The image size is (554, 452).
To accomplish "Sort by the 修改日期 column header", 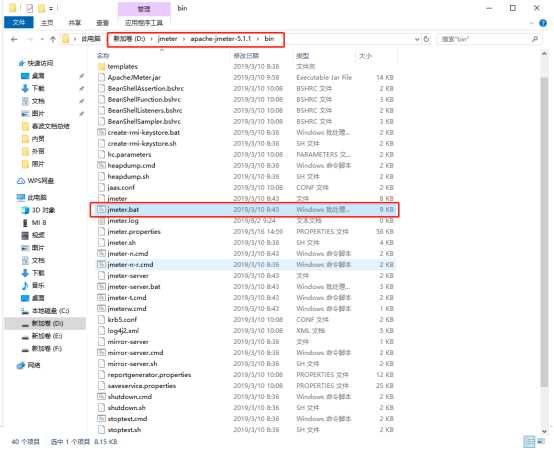I will [x=246, y=55].
